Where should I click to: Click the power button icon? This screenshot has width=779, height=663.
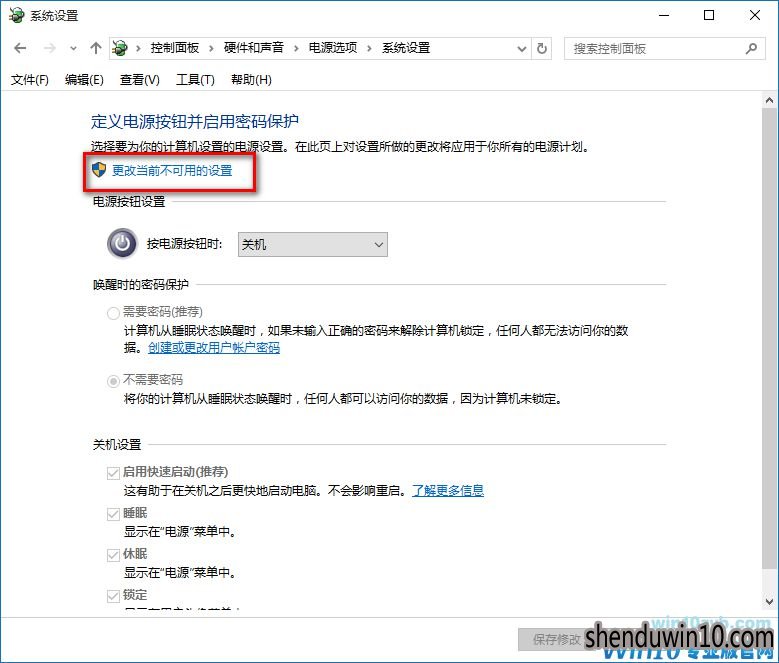tap(122, 244)
